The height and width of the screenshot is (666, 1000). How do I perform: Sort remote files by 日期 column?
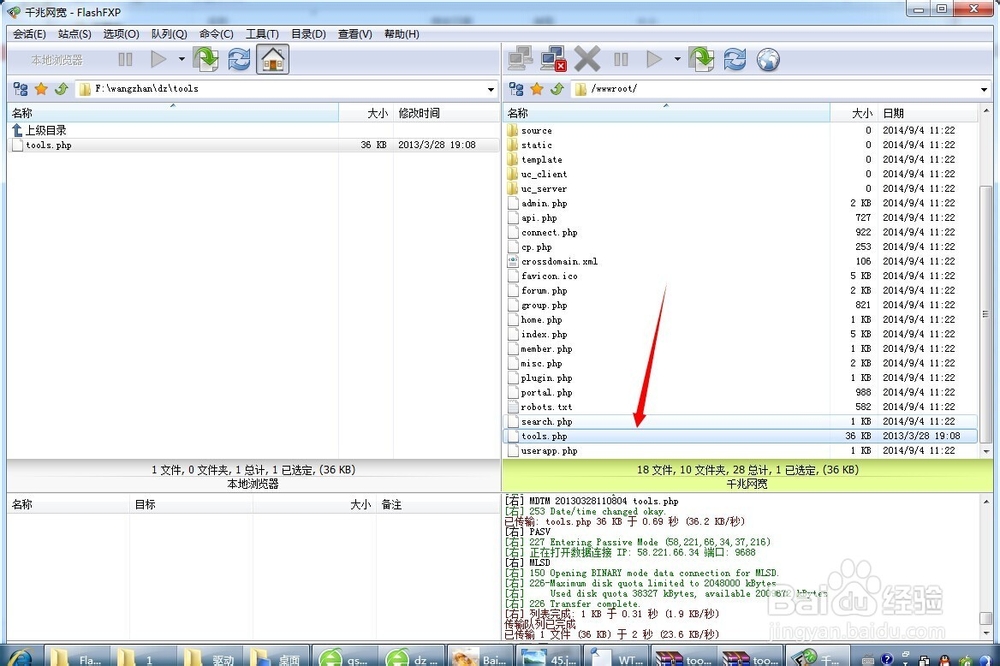click(927, 113)
